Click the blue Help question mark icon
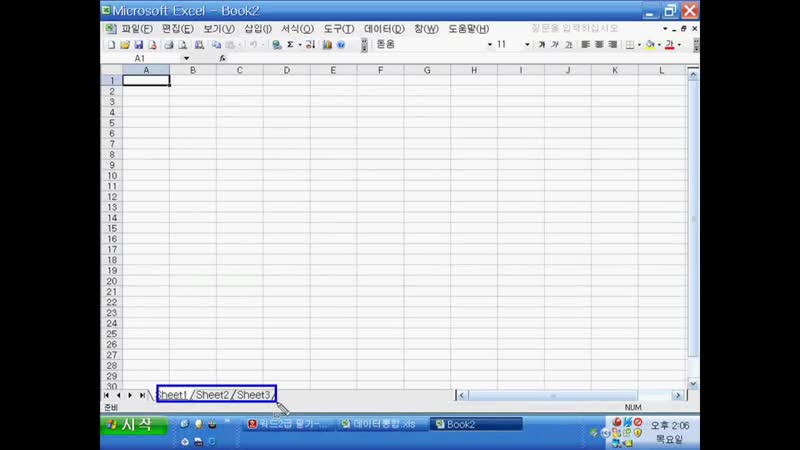Viewport: 800px width, 450px height. (x=341, y=45)
